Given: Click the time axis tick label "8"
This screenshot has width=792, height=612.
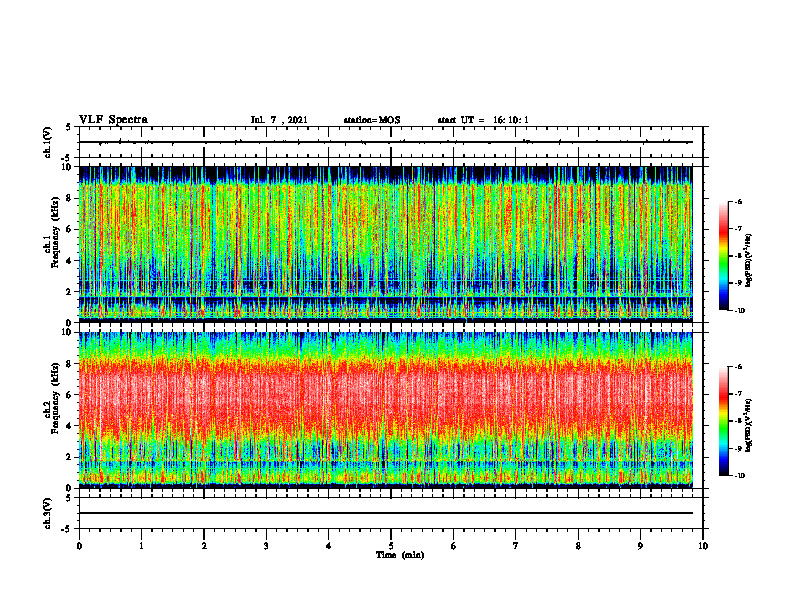Looking at the screenshot, I should pyautogui.click(x=578, y=546).
